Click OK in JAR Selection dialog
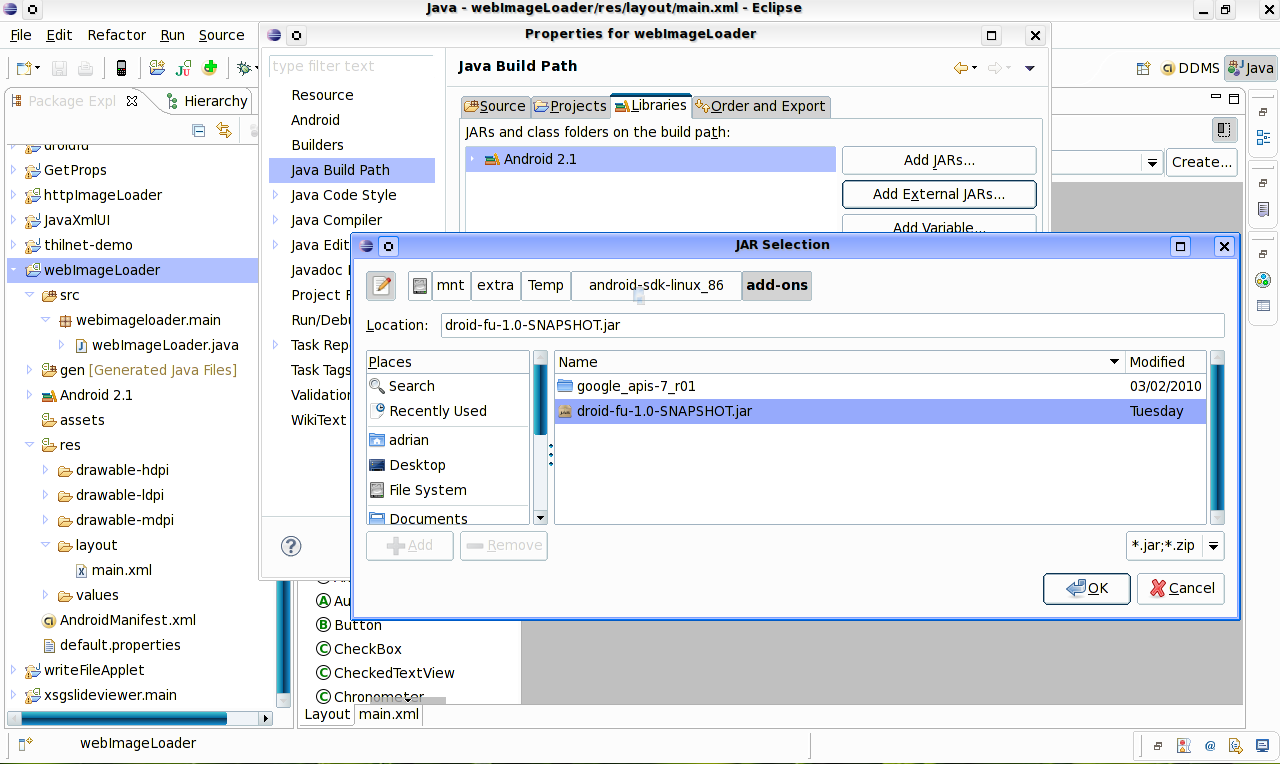1280x764 pixels. pos(1087,588)
